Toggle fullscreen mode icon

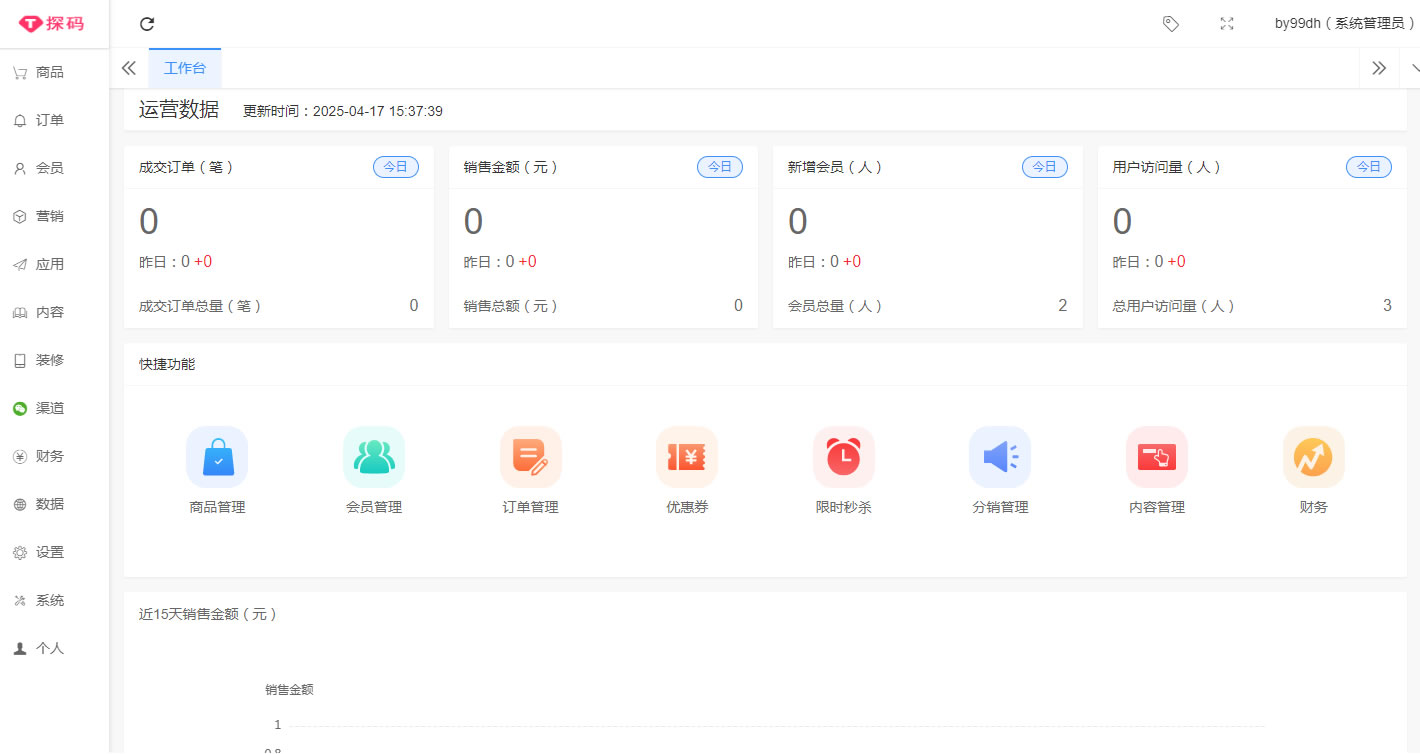1227,24
